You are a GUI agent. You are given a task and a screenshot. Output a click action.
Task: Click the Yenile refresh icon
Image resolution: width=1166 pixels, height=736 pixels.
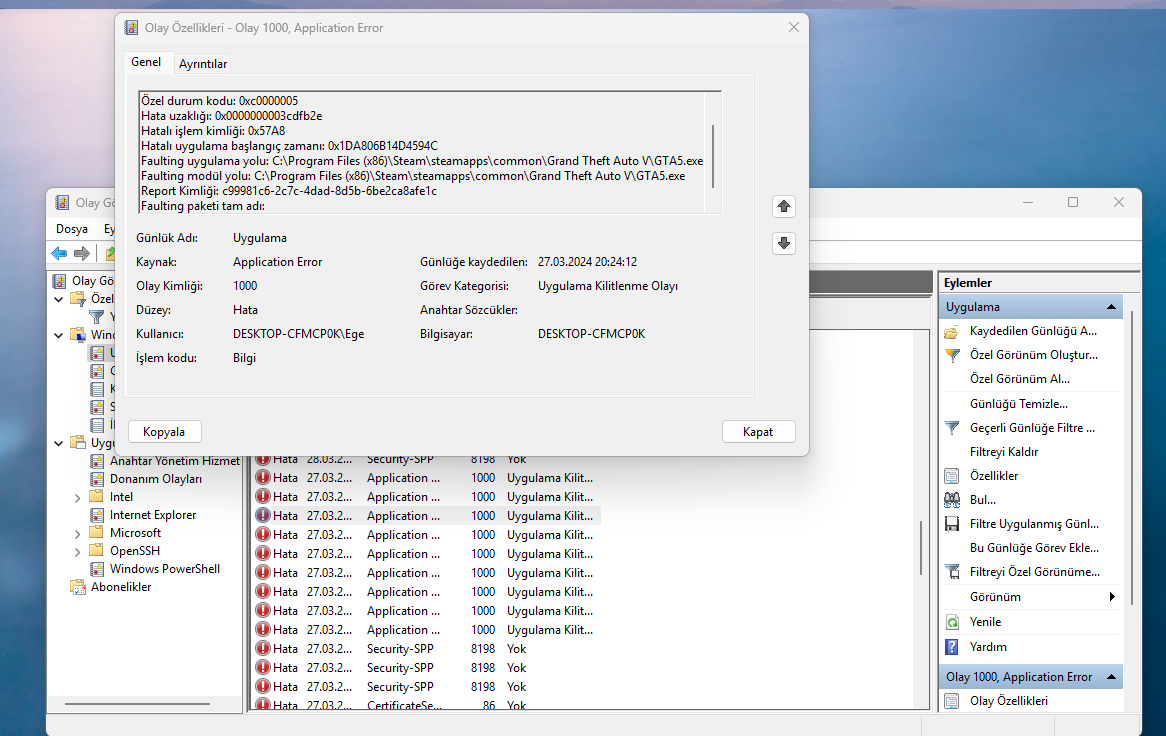[x=952, y=622]
